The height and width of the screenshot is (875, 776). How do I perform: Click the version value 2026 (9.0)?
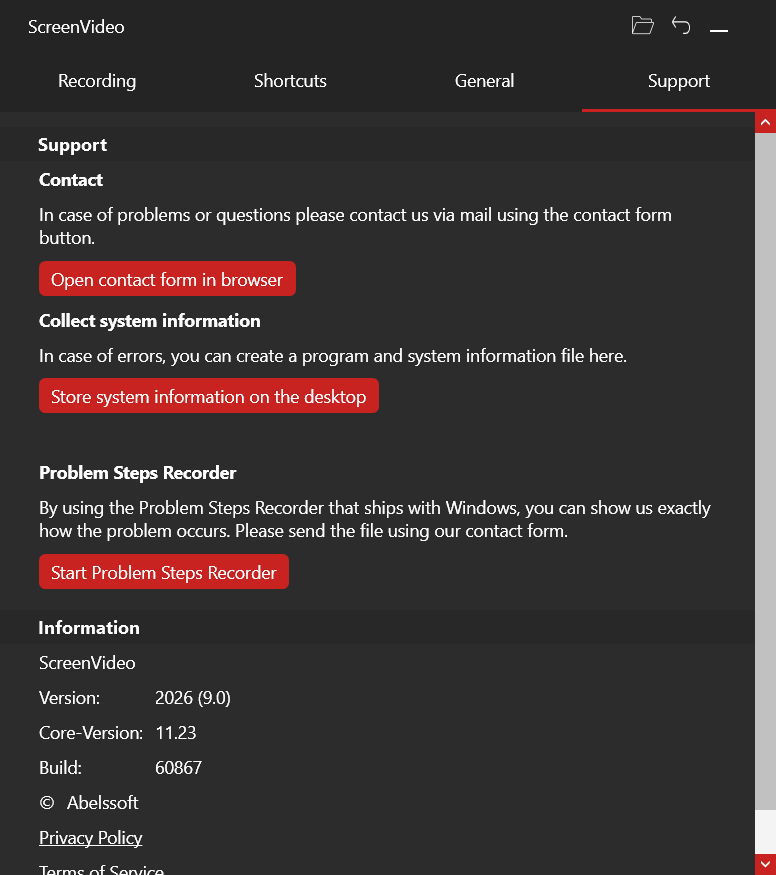tap(192, 698)
